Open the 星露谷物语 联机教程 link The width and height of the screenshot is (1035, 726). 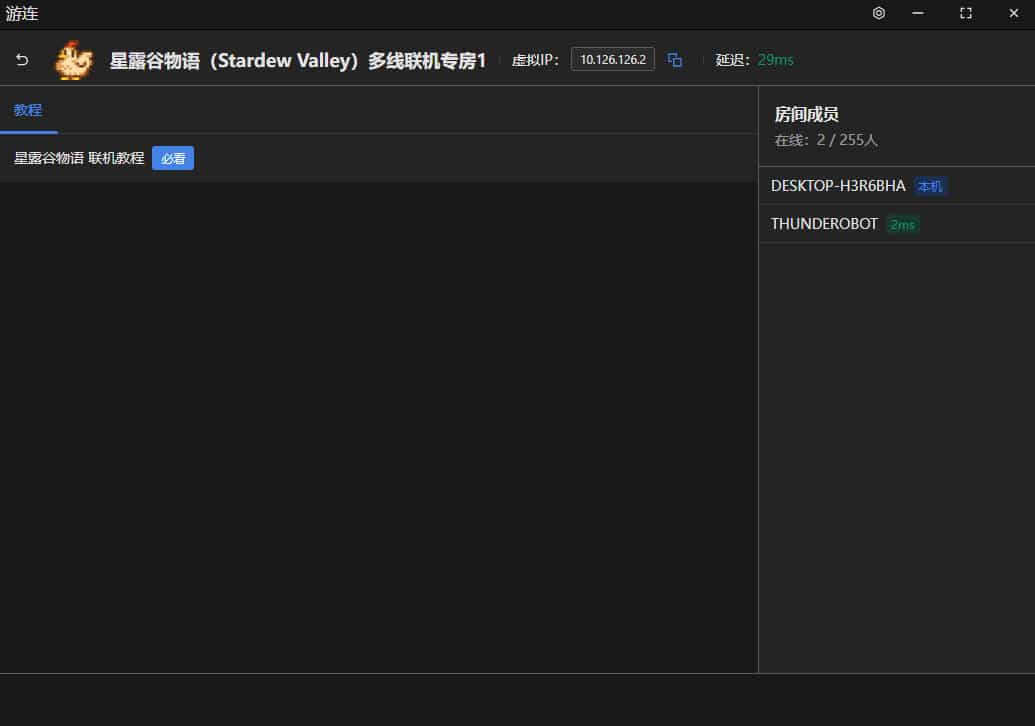79,158
